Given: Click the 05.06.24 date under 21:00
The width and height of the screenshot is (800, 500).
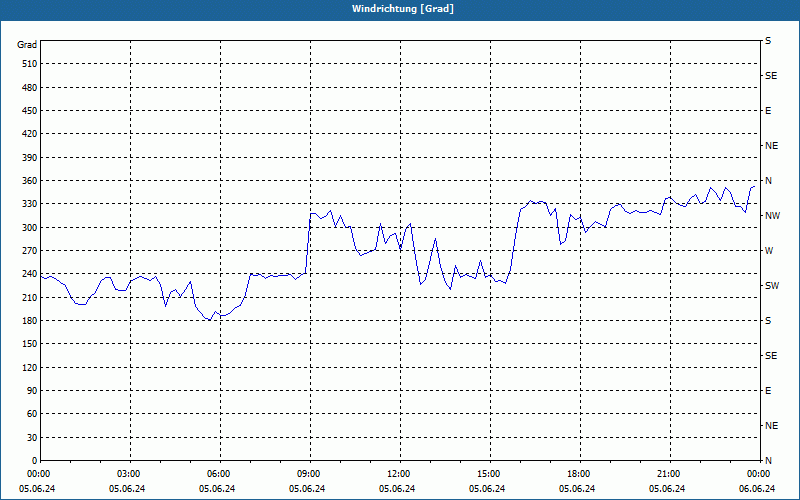Looking at the screenshot, I should 667,489.
